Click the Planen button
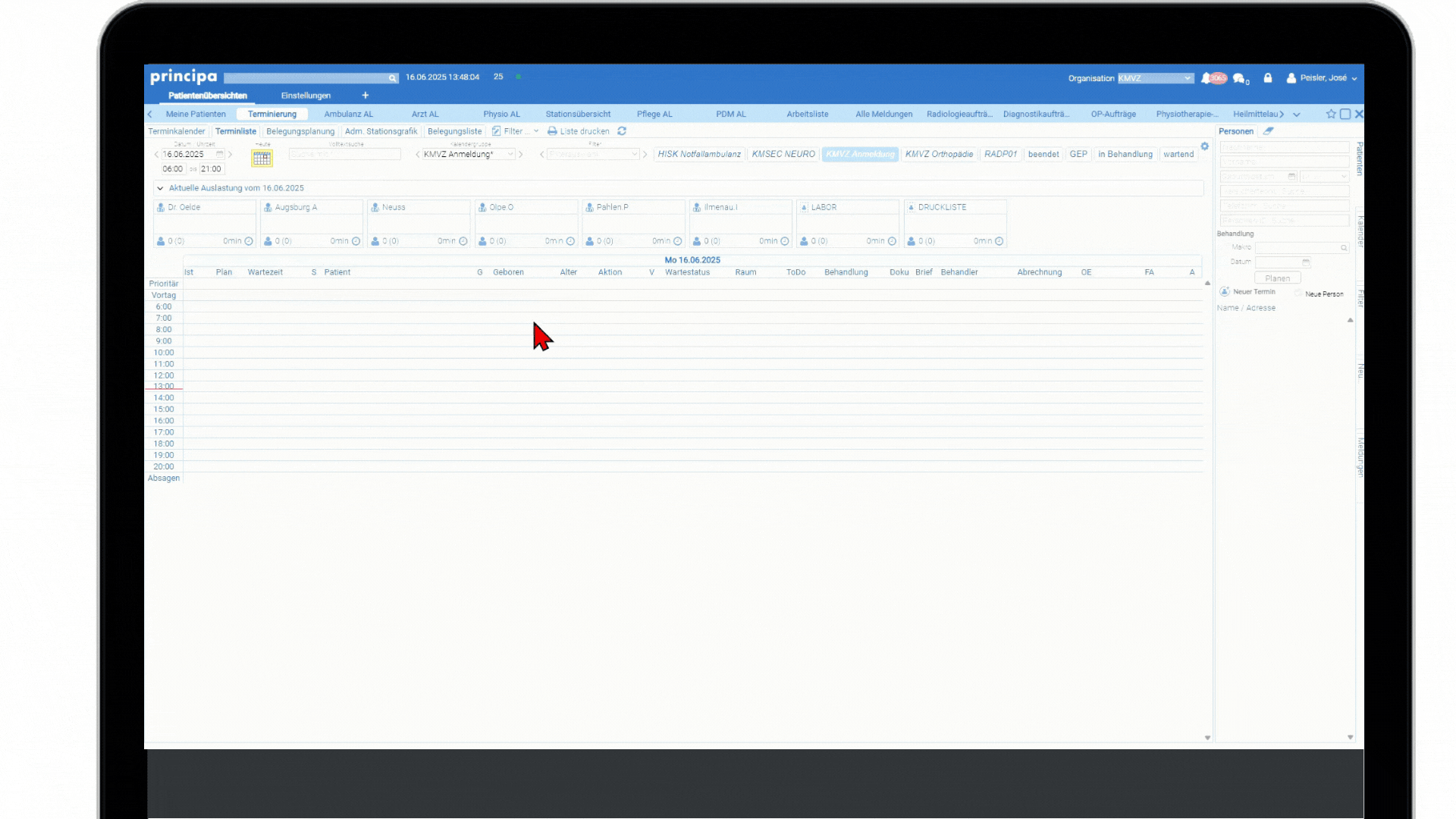 1277,278
